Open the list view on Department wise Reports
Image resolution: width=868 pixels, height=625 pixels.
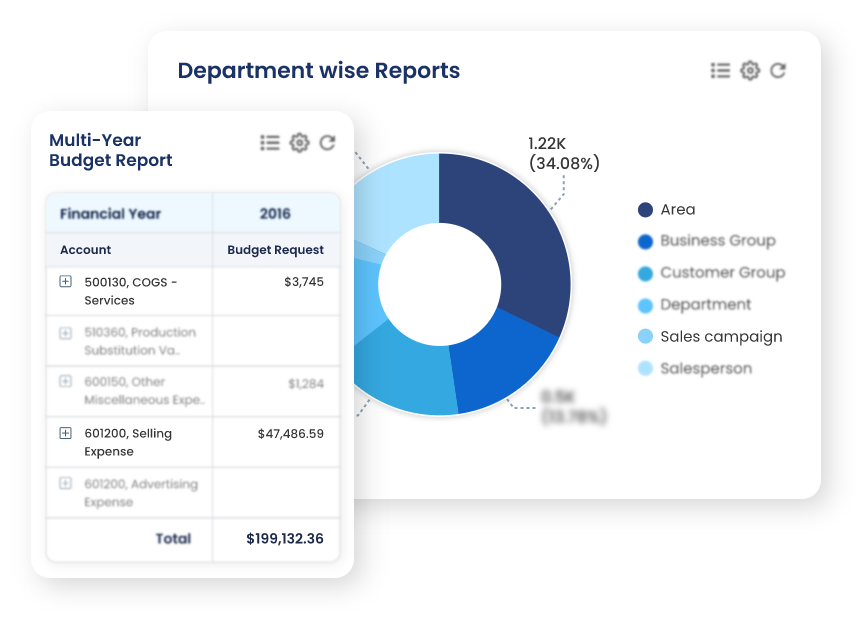pyautogui.click(x=720, y=70)
